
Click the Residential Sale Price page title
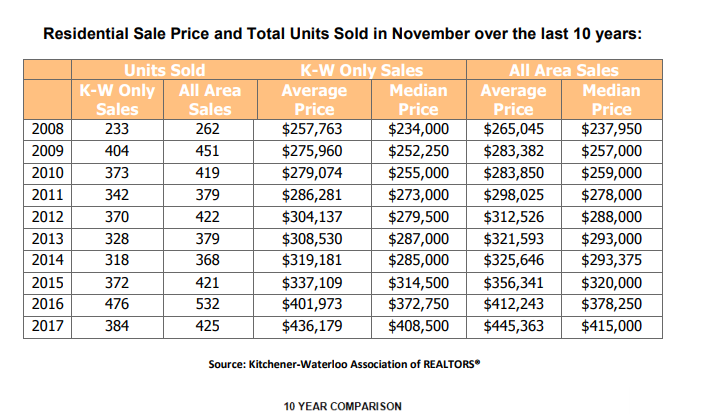pyautogui.click(x=343, y=34)
